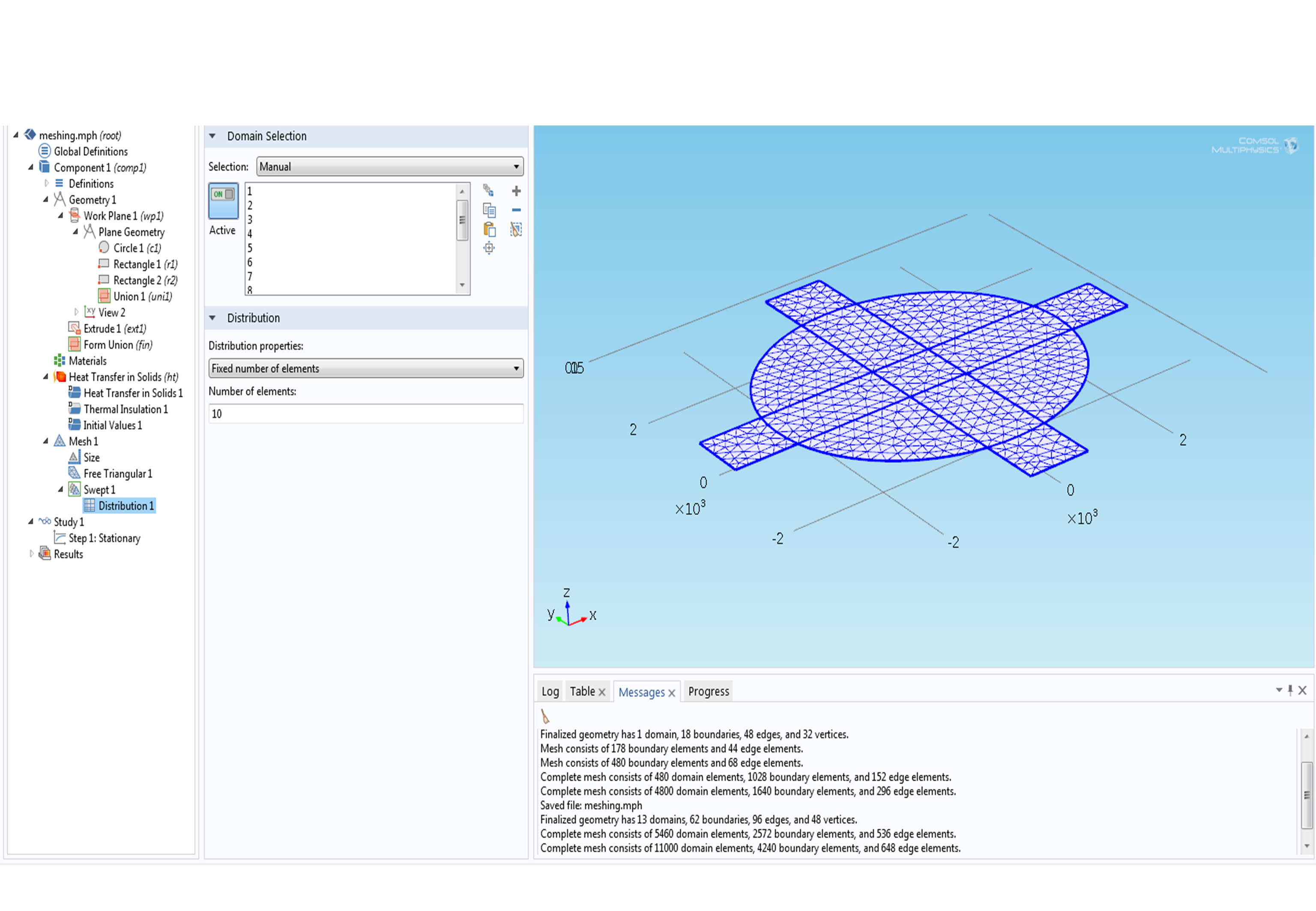Close the Table tab
Screen dimensions: 1316x911
coord(602,693)
